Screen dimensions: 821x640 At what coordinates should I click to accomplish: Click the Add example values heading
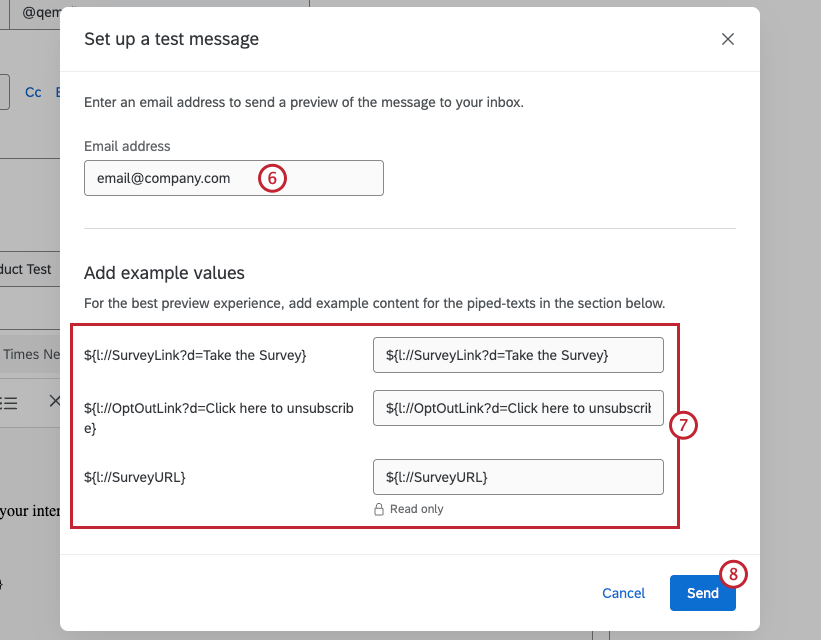(164, 272)
